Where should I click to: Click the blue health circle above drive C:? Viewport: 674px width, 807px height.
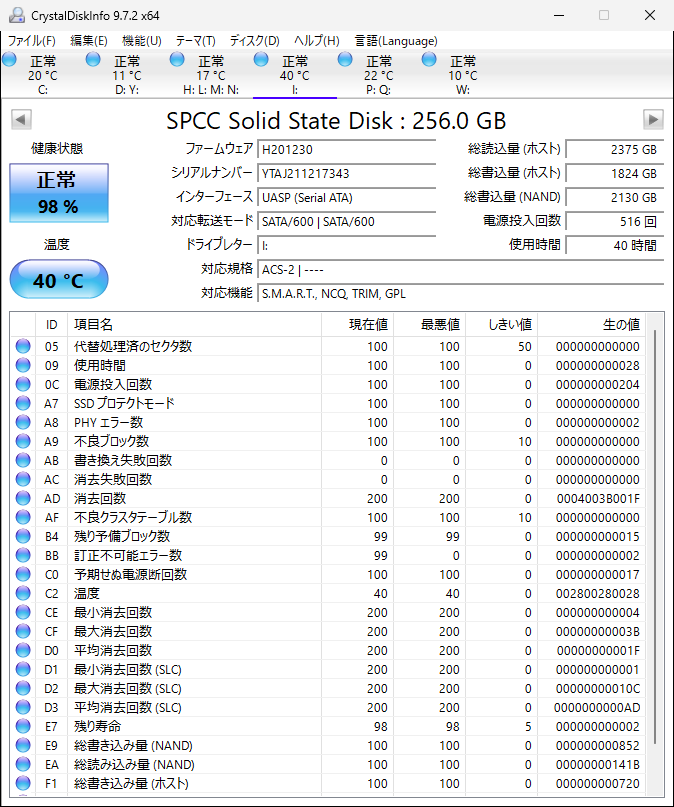[9, 61]
